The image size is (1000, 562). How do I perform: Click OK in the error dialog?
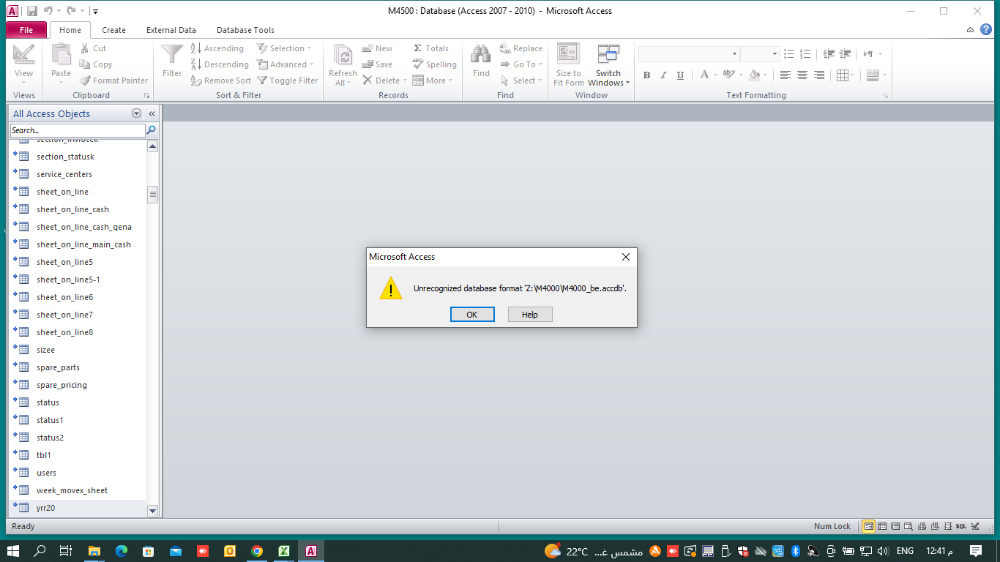[472, 314]
